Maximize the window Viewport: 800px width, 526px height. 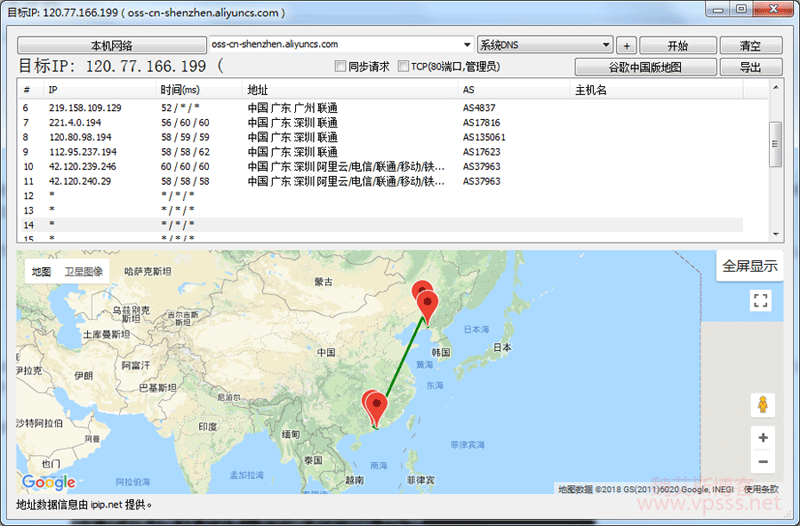coord(741,9)
